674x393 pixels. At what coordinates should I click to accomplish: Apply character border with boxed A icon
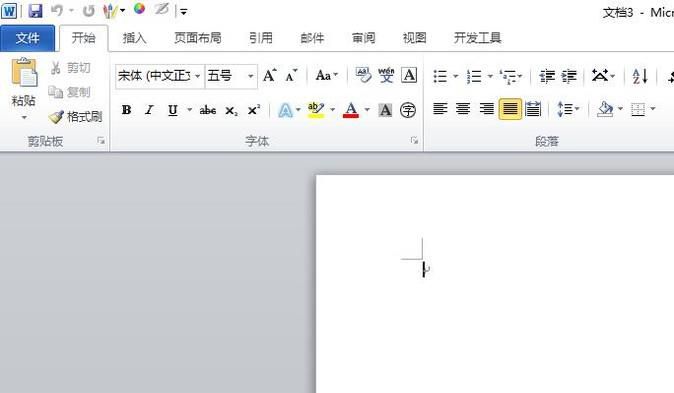tap(409, 75)
